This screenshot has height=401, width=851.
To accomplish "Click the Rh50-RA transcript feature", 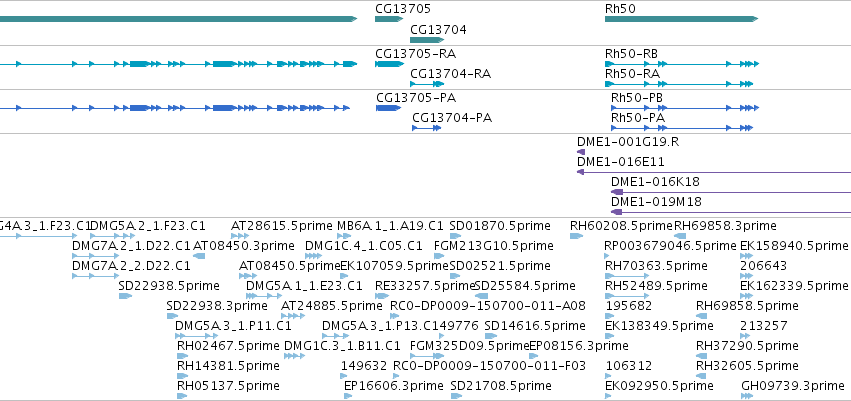I will click(x=679, y=84).
